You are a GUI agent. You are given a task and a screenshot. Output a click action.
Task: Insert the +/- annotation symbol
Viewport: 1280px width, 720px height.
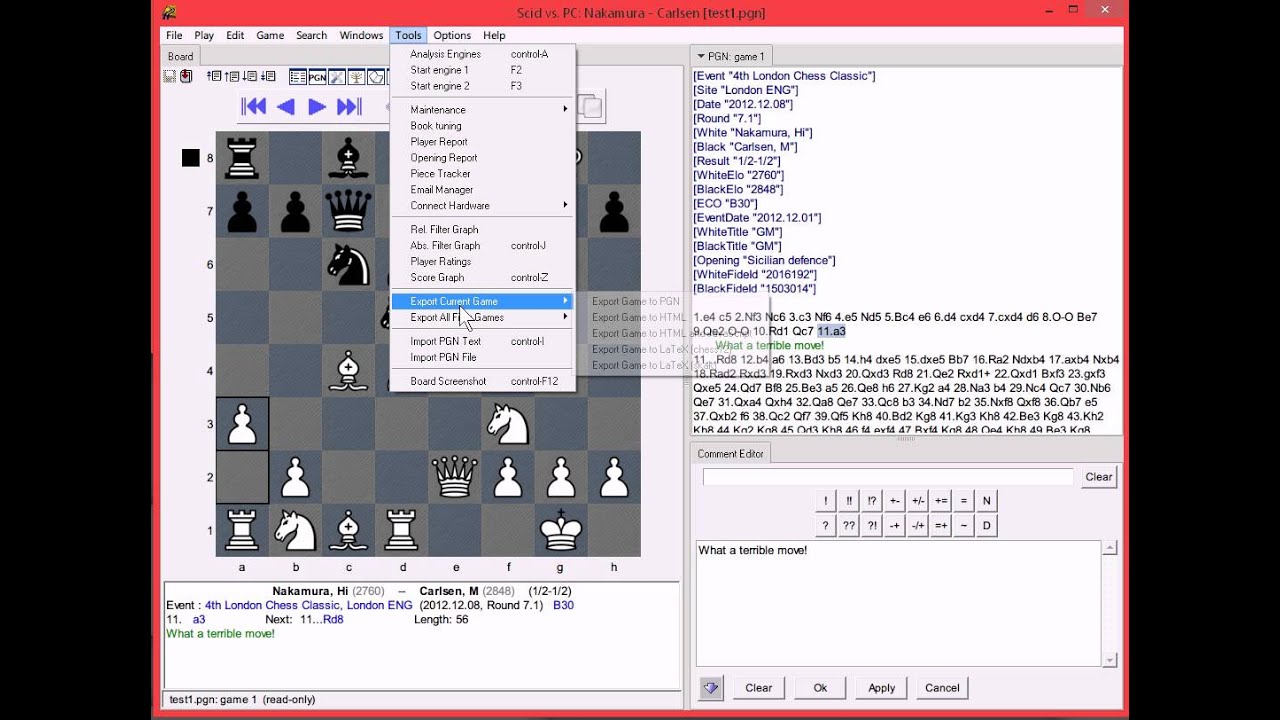[918, 501]
